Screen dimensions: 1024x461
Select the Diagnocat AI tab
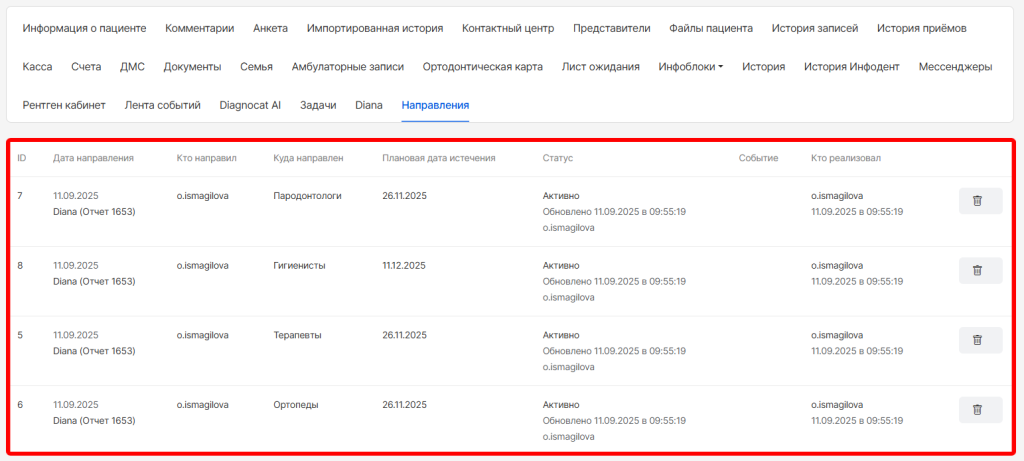(250, 105)
